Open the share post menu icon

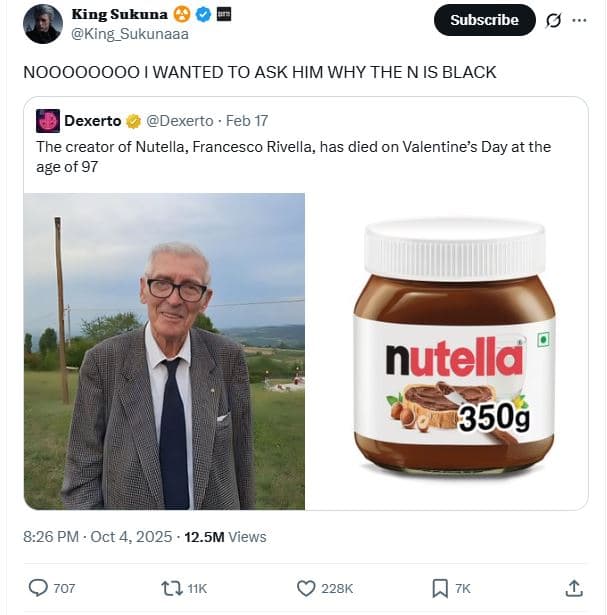pyautogui.click(x=574, y=588)
